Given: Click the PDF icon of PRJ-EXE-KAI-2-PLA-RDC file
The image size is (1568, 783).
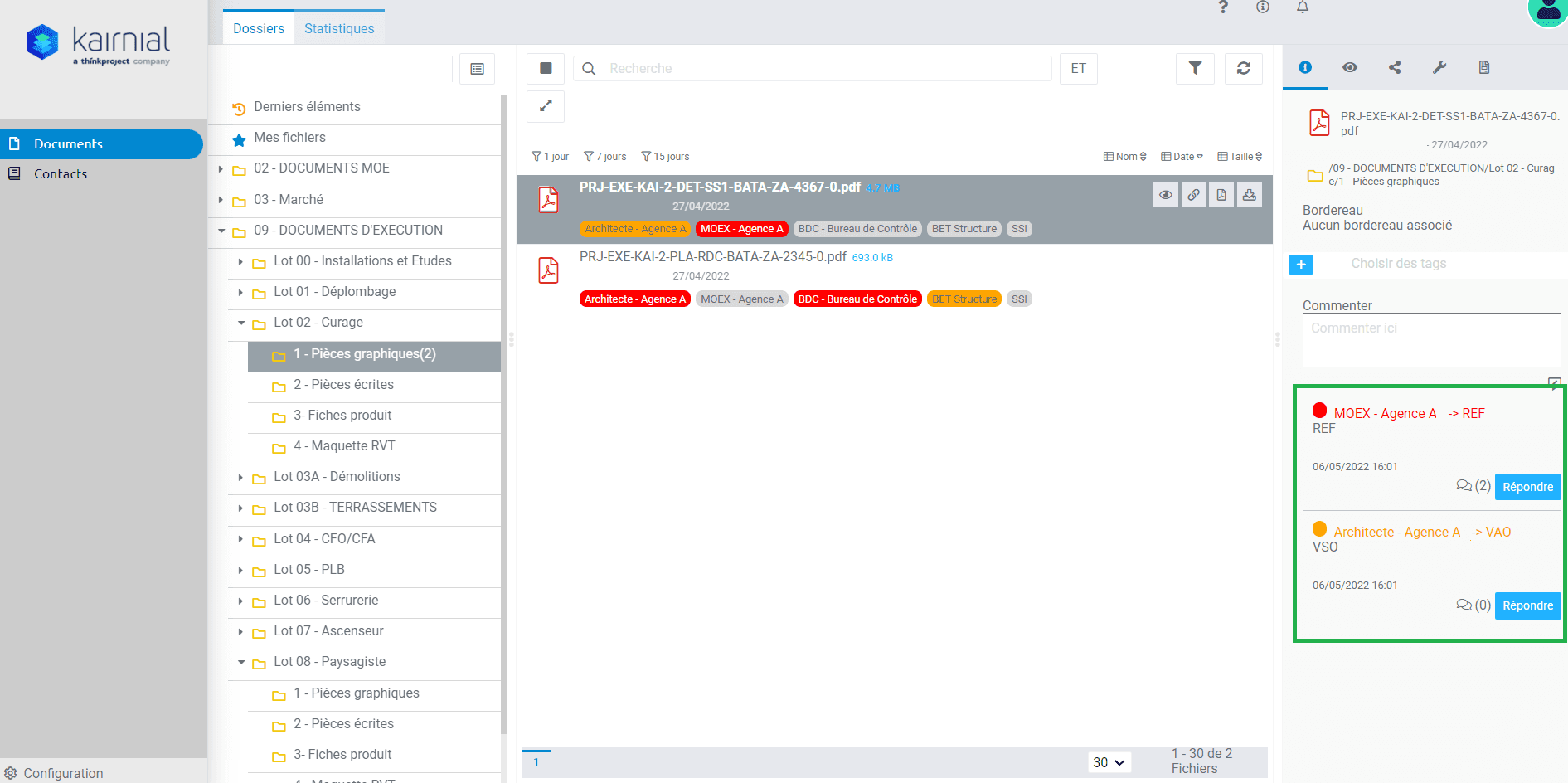Looking at the screenshot, I should 549,270.
